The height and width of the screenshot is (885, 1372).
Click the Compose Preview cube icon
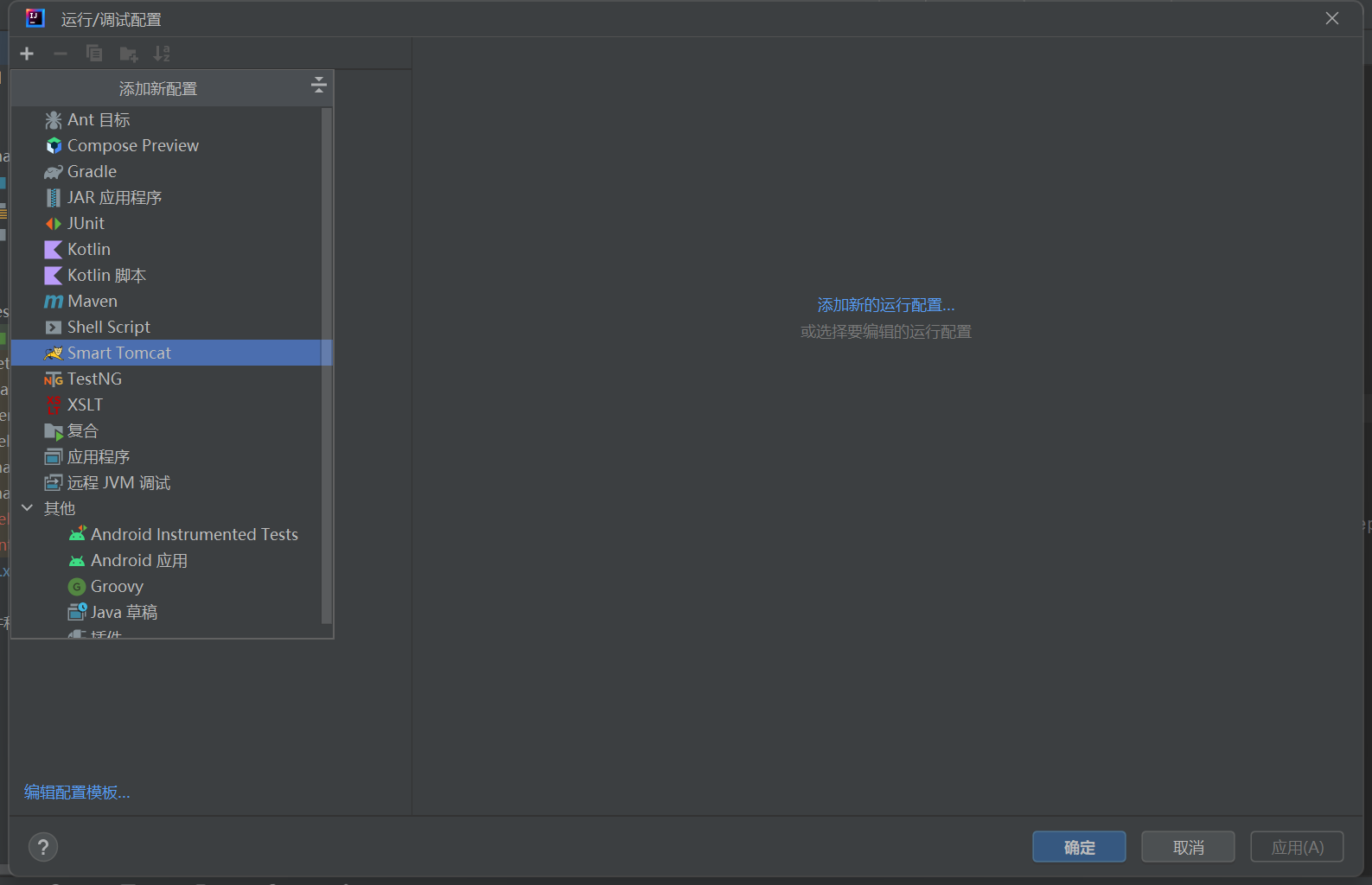pos(54,146)
